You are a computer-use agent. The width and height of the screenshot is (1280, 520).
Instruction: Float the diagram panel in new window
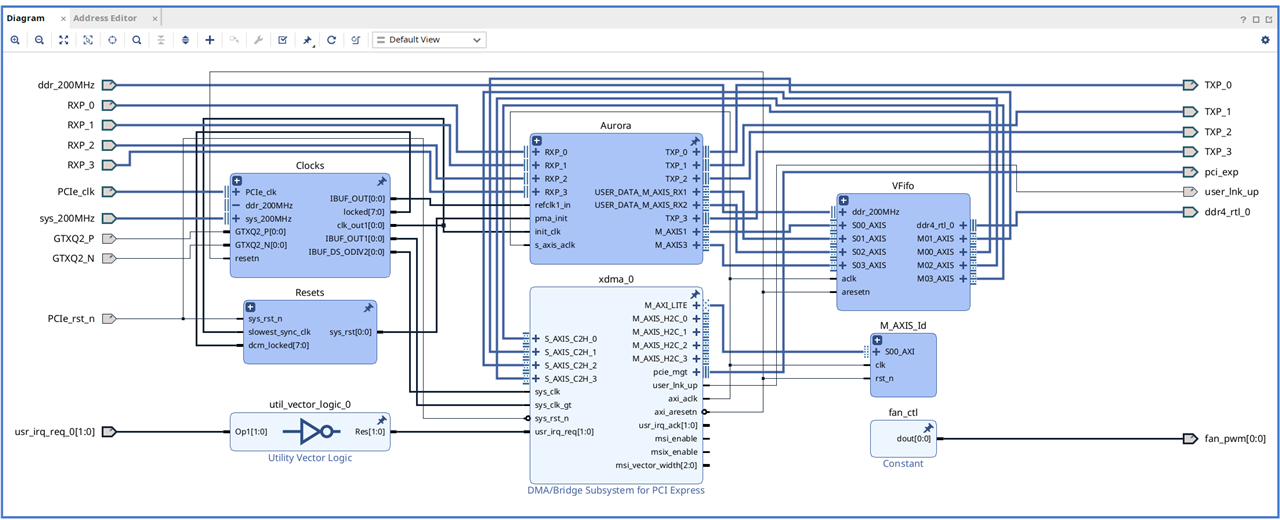[x=1269, y=19]
